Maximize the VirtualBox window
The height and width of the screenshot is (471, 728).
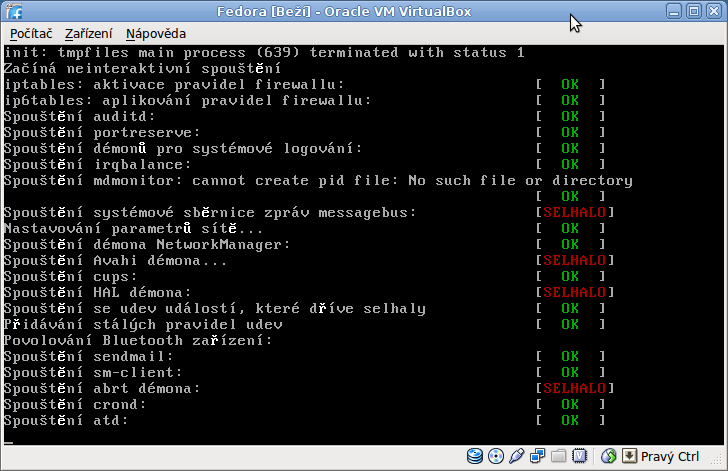694,11
